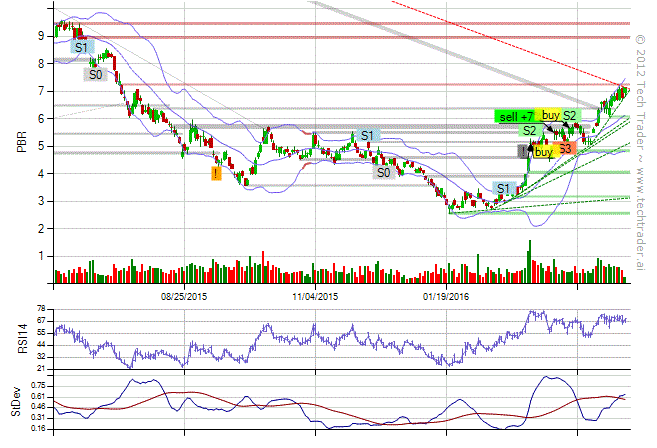Select the S1 label above the November 2015 candles

[367, 136]
